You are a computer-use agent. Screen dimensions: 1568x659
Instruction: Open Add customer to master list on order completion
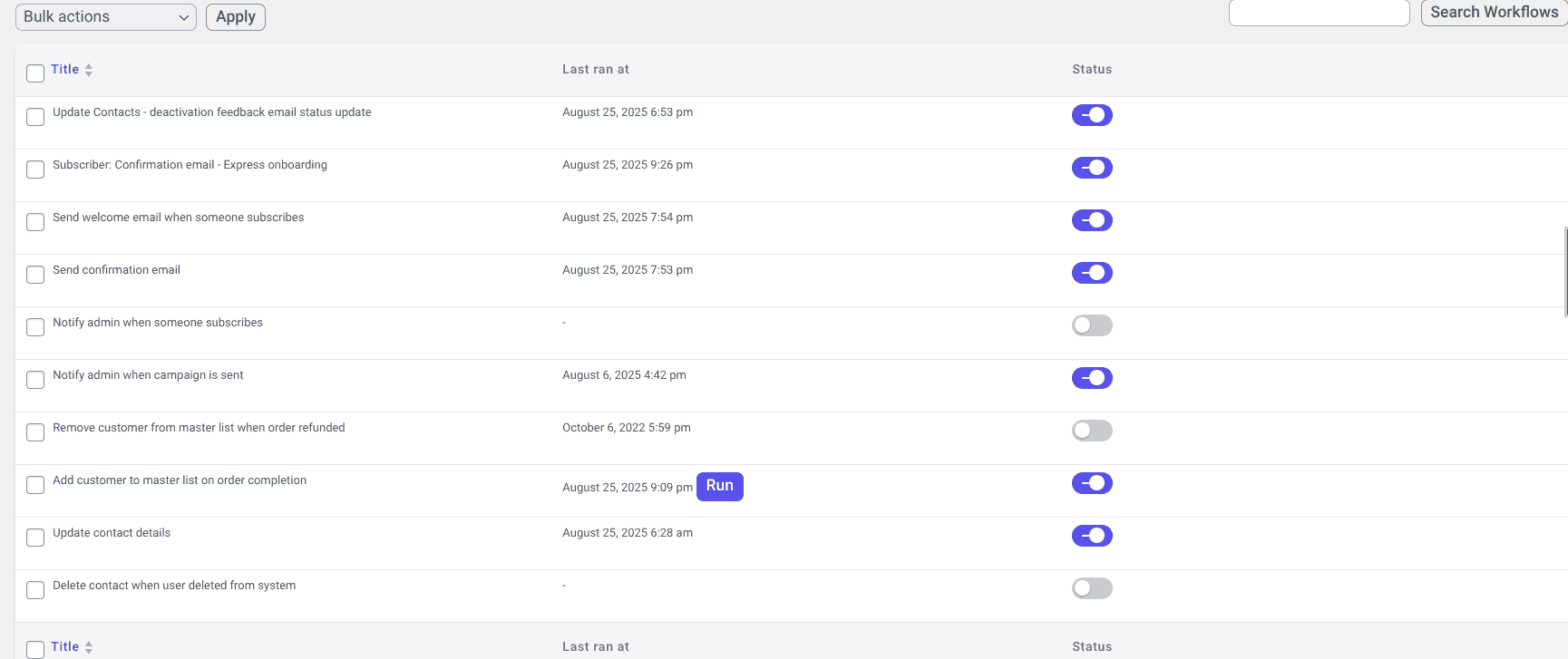pos(180,480)
